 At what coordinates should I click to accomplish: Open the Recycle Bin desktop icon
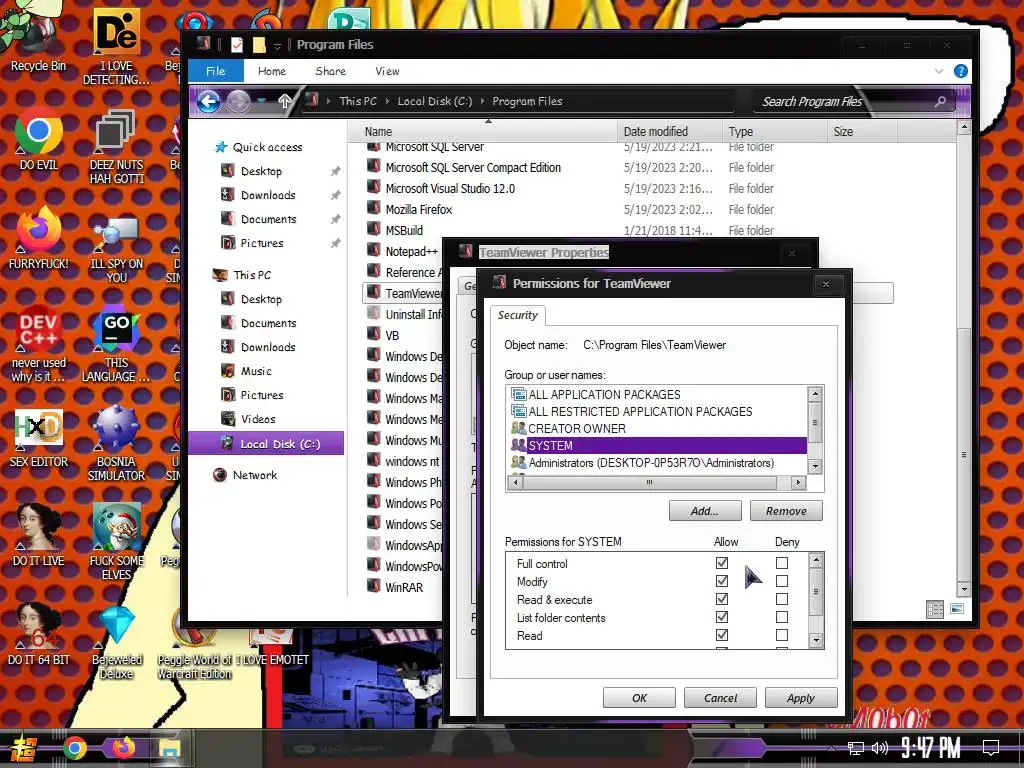point(38,36)
